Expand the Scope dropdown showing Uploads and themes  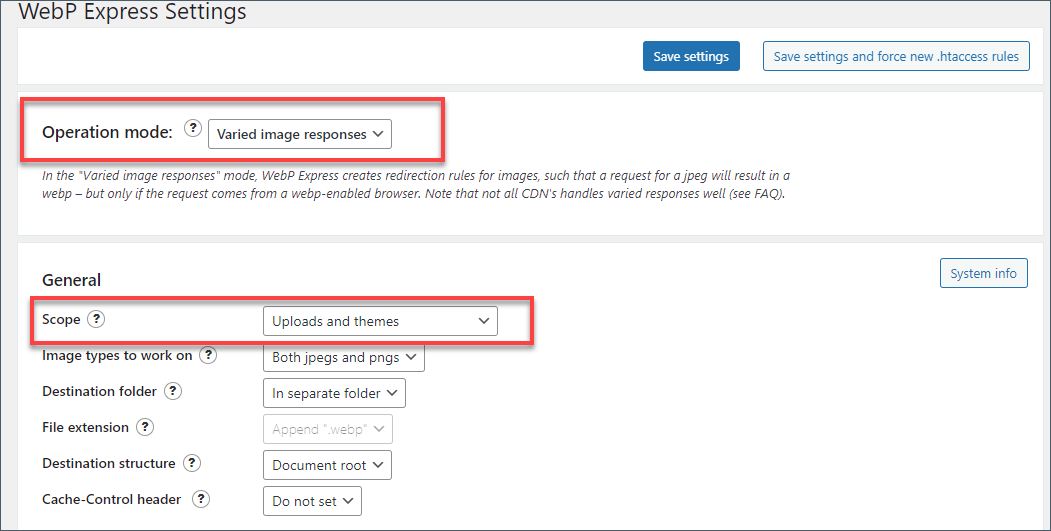click(x=380, y=321)
